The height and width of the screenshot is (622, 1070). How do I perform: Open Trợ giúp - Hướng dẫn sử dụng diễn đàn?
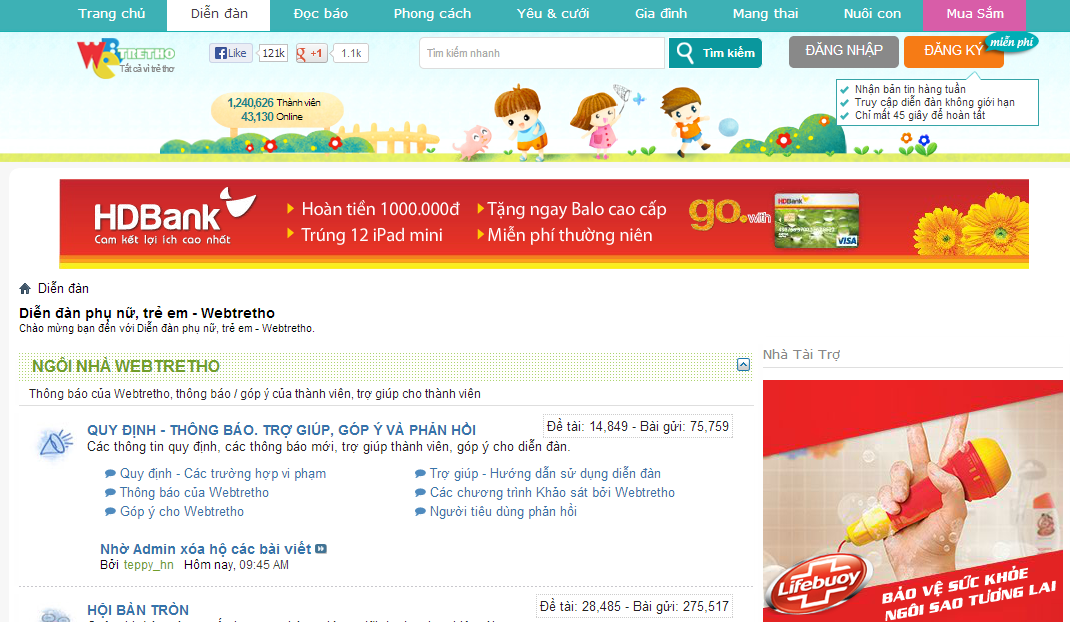(545, 473)
